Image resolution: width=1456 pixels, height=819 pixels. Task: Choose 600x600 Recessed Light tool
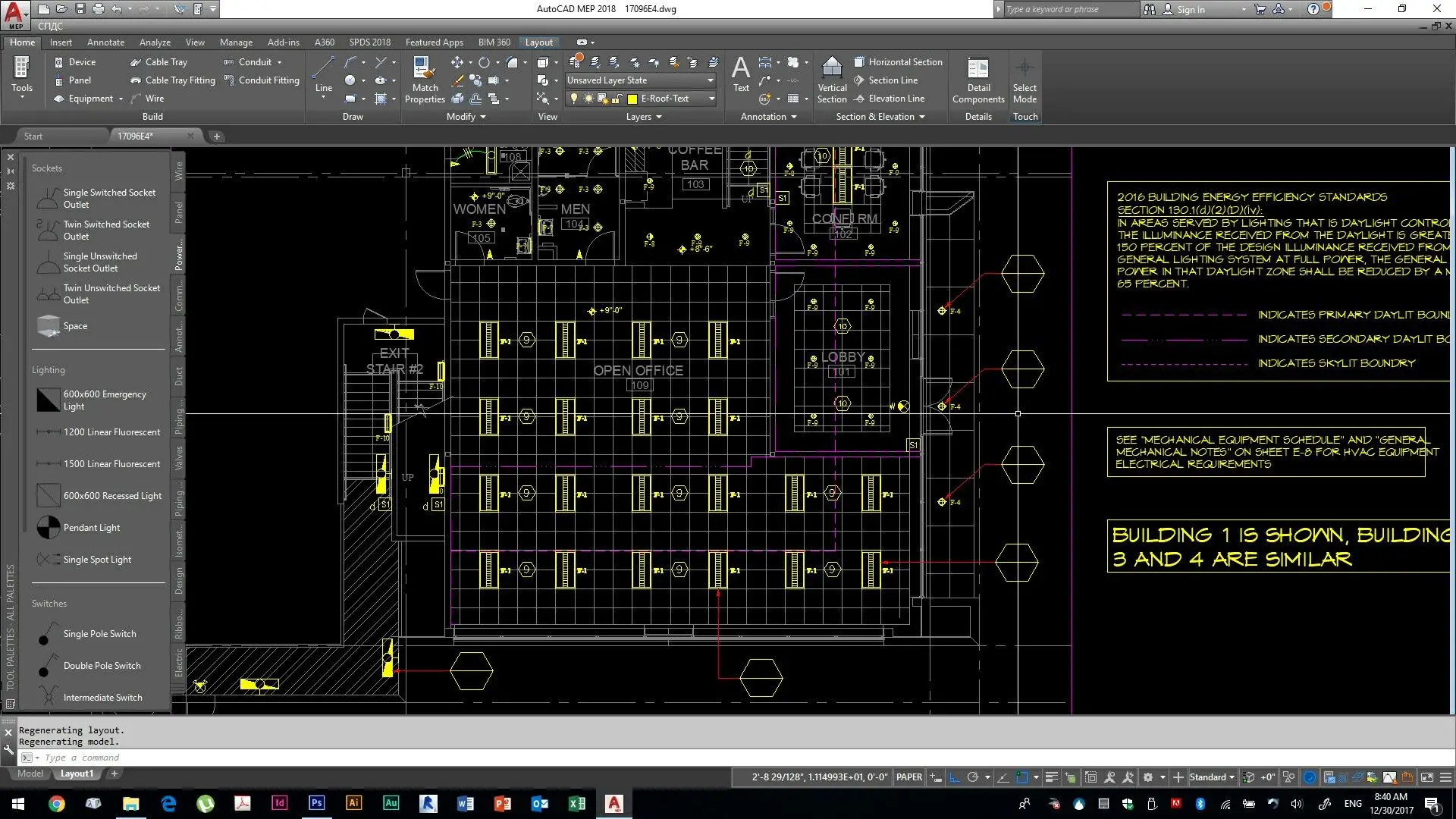(99, 495)
